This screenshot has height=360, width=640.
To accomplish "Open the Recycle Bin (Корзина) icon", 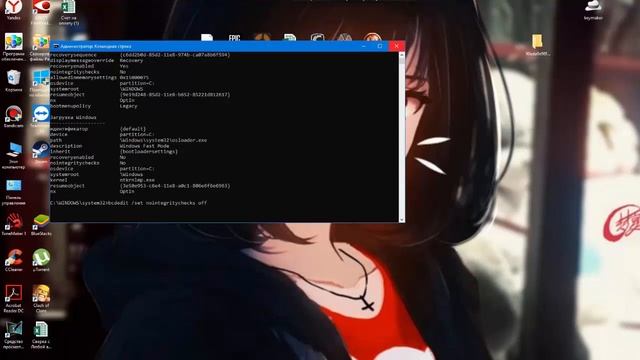I will (13, 80).
